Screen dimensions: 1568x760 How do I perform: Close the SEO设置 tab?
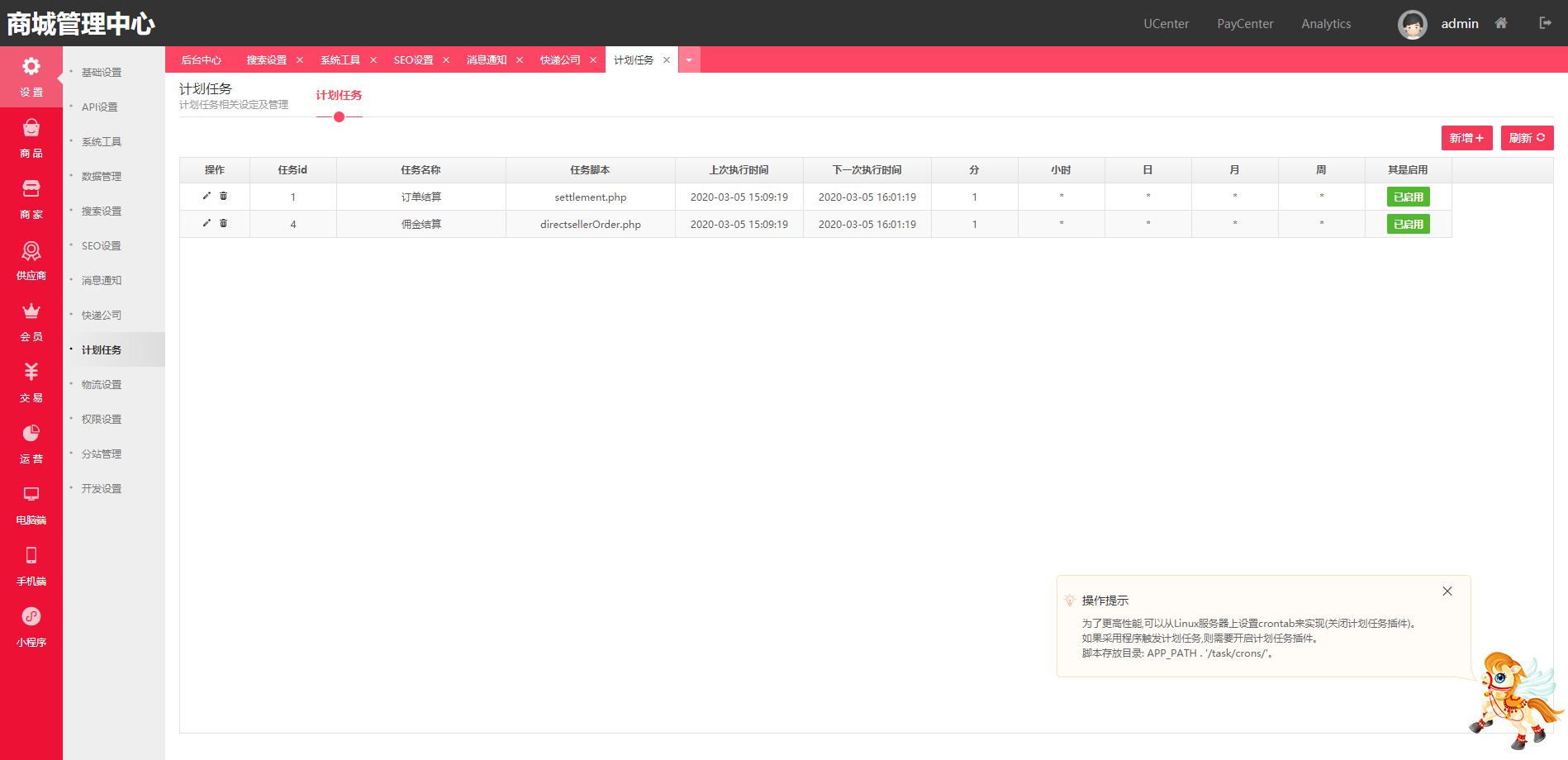tap(446, 60)
